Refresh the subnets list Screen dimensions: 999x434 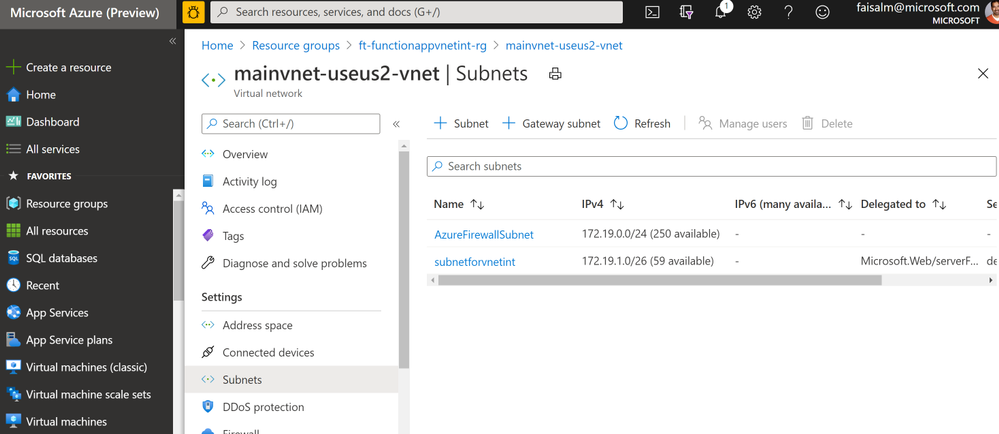coord(642,124)
